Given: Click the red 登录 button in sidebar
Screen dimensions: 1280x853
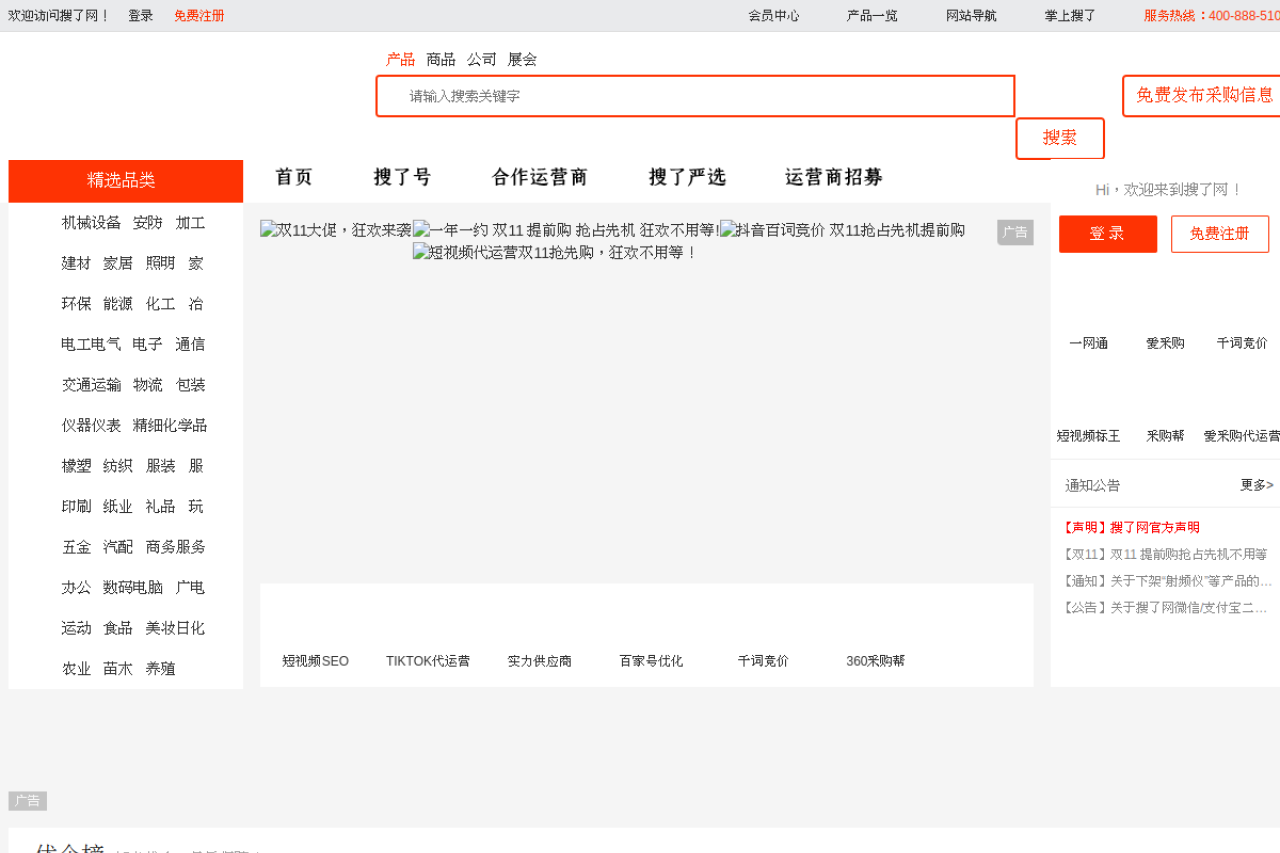Looking at the screenshot, I should pos(1107,234).
